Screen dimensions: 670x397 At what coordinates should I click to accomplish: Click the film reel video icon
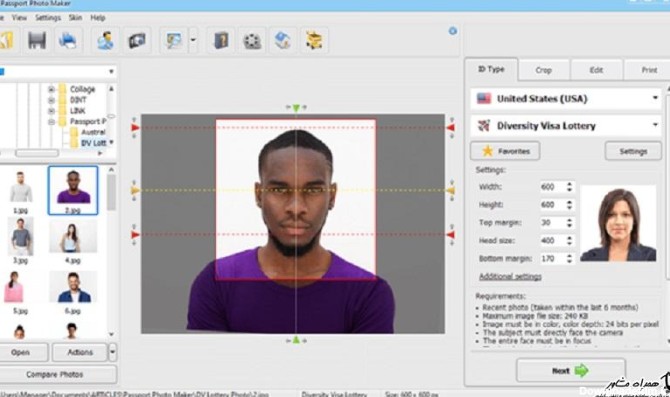252,41
